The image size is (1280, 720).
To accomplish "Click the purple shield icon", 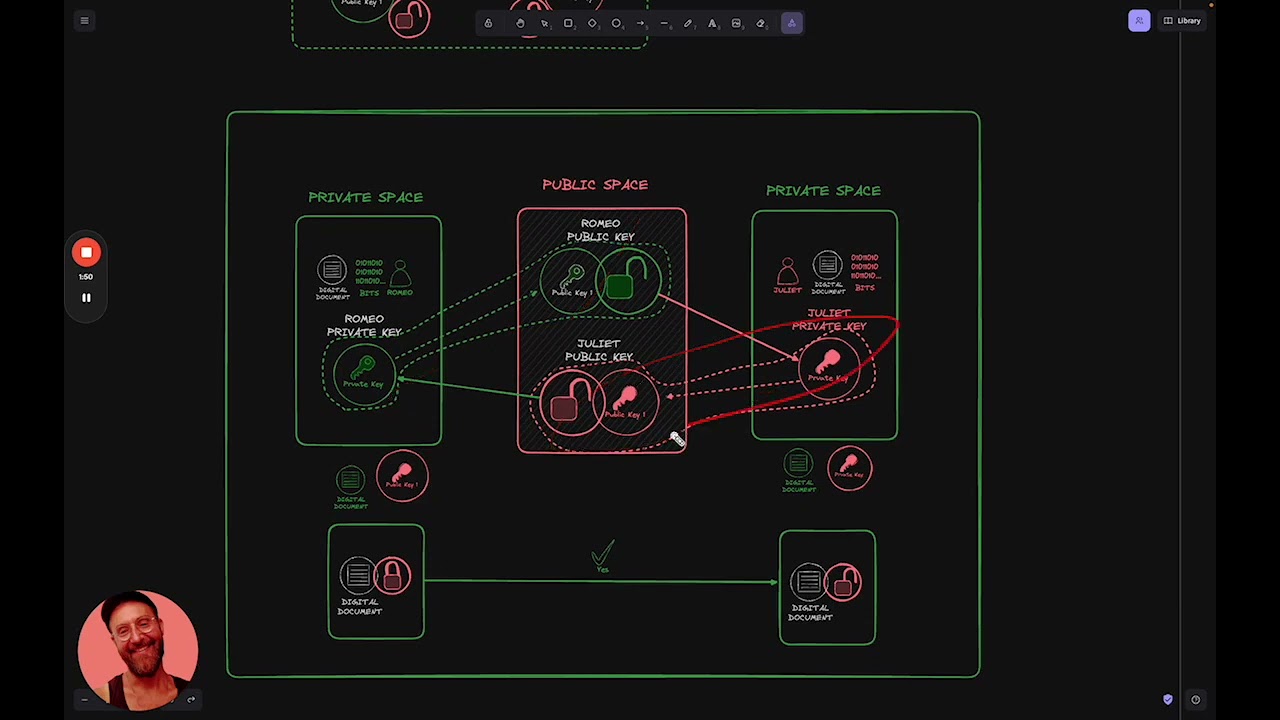I will tap(1168, 700).
